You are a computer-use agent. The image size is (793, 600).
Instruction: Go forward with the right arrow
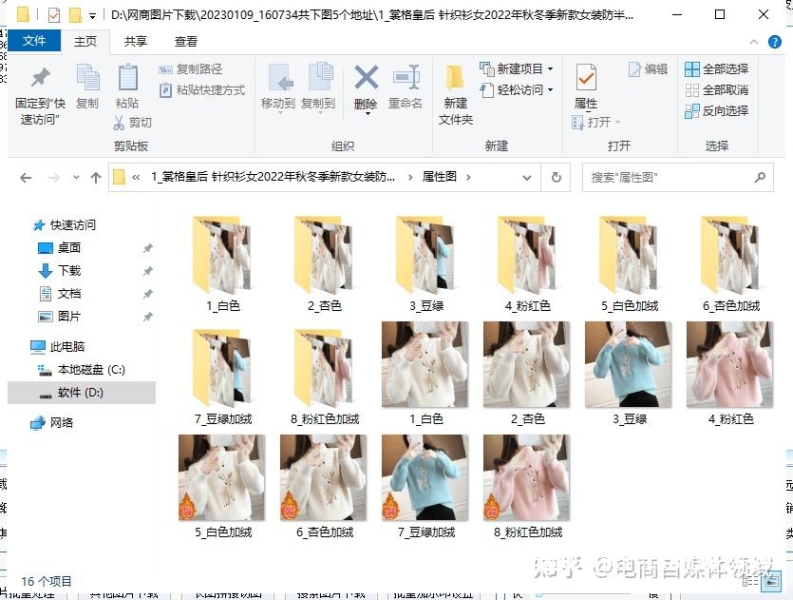[x=53, y=178]
